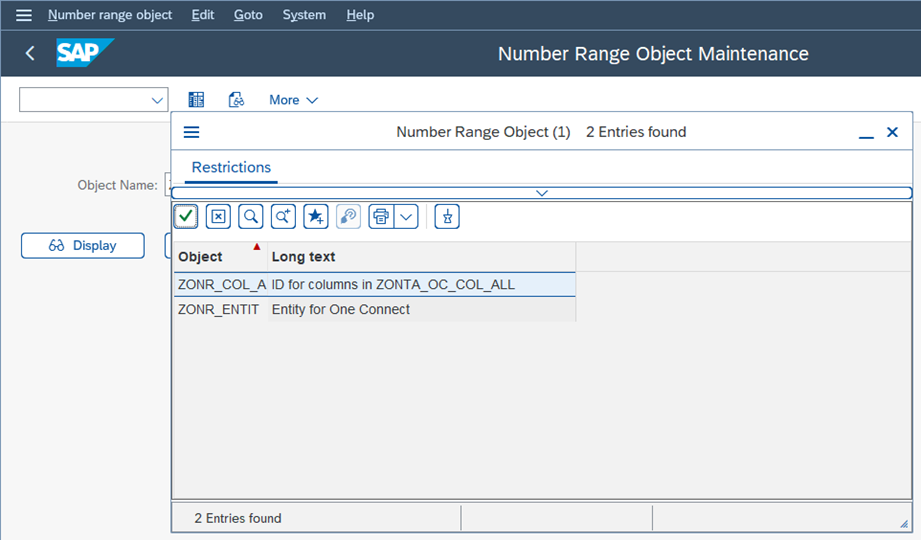This screenshot has width=921, height=540.
Task: Click the Find magnifier icon
Action: tap(250, 216)
